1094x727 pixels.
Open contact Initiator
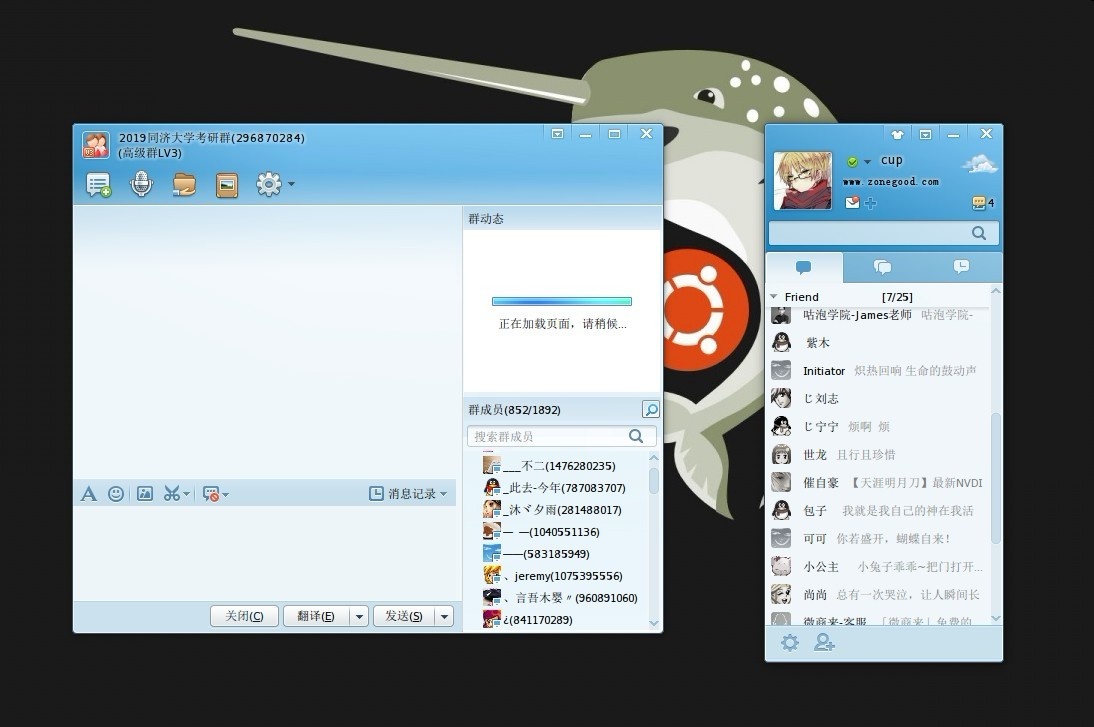pos(878,370)
